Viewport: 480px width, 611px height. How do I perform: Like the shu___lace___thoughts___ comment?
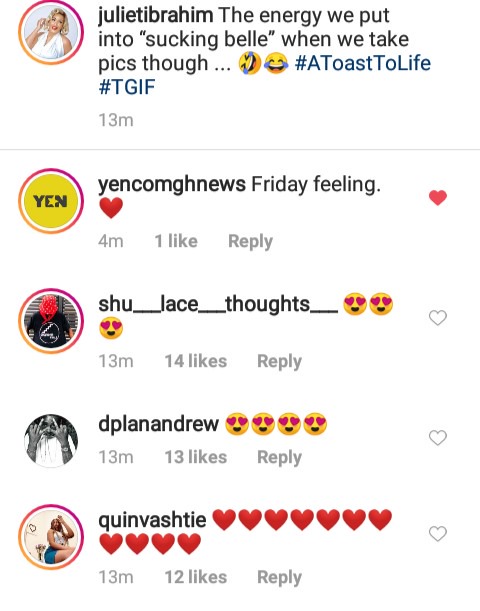[x=438, y=318]
